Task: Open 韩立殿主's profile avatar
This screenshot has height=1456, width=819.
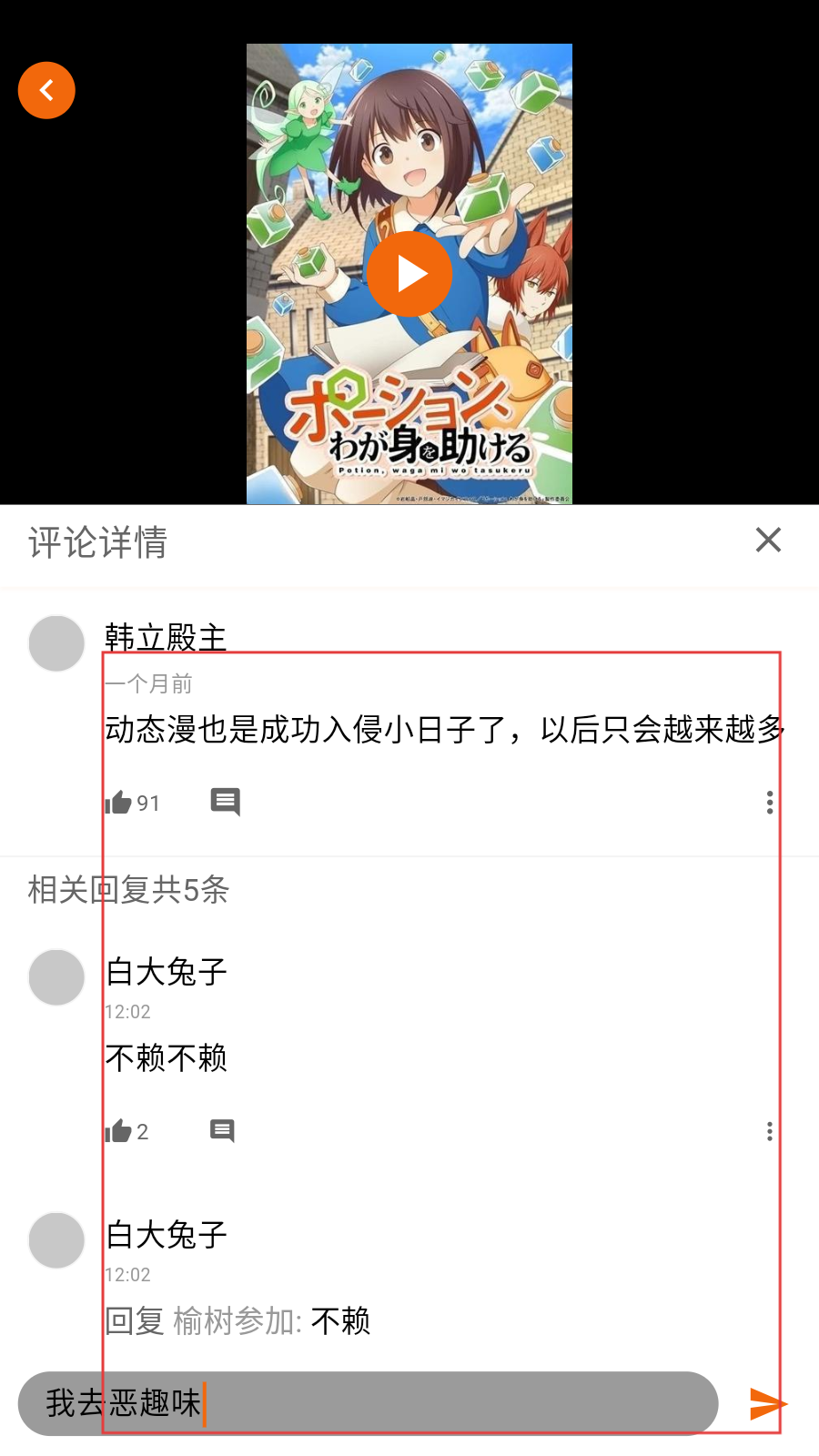Action: point(56,643)
